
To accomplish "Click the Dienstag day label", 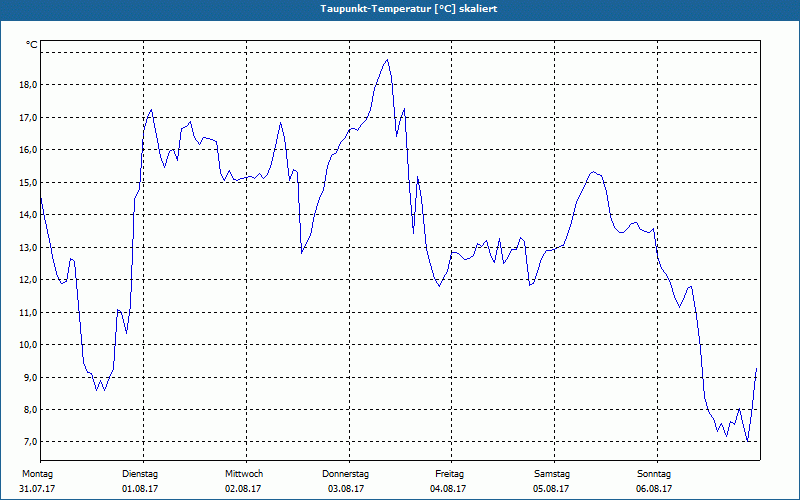I will point(140,474).
